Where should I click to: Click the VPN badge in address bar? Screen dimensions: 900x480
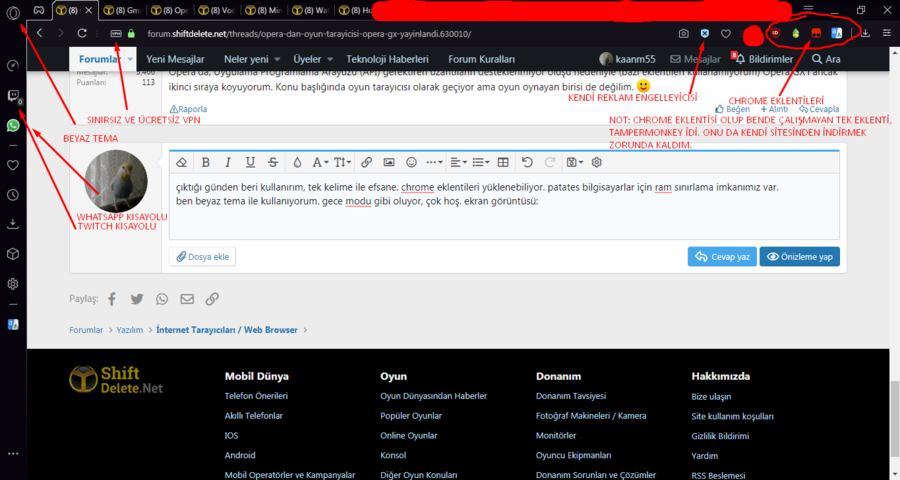tap(116, 33)
